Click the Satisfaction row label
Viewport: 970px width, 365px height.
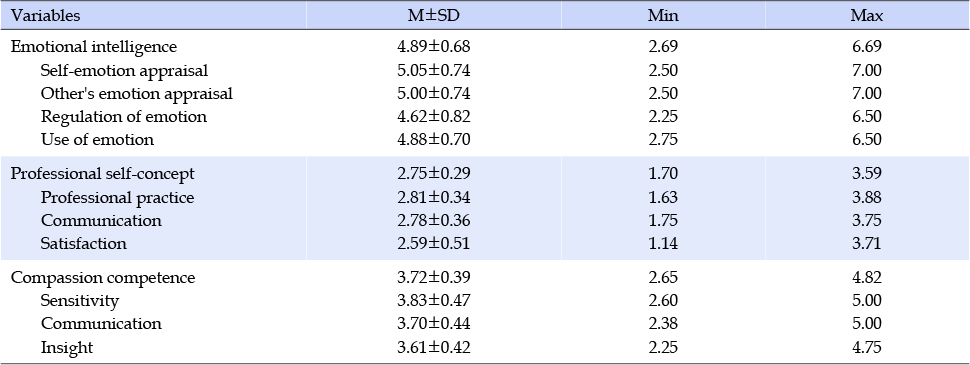84,244
